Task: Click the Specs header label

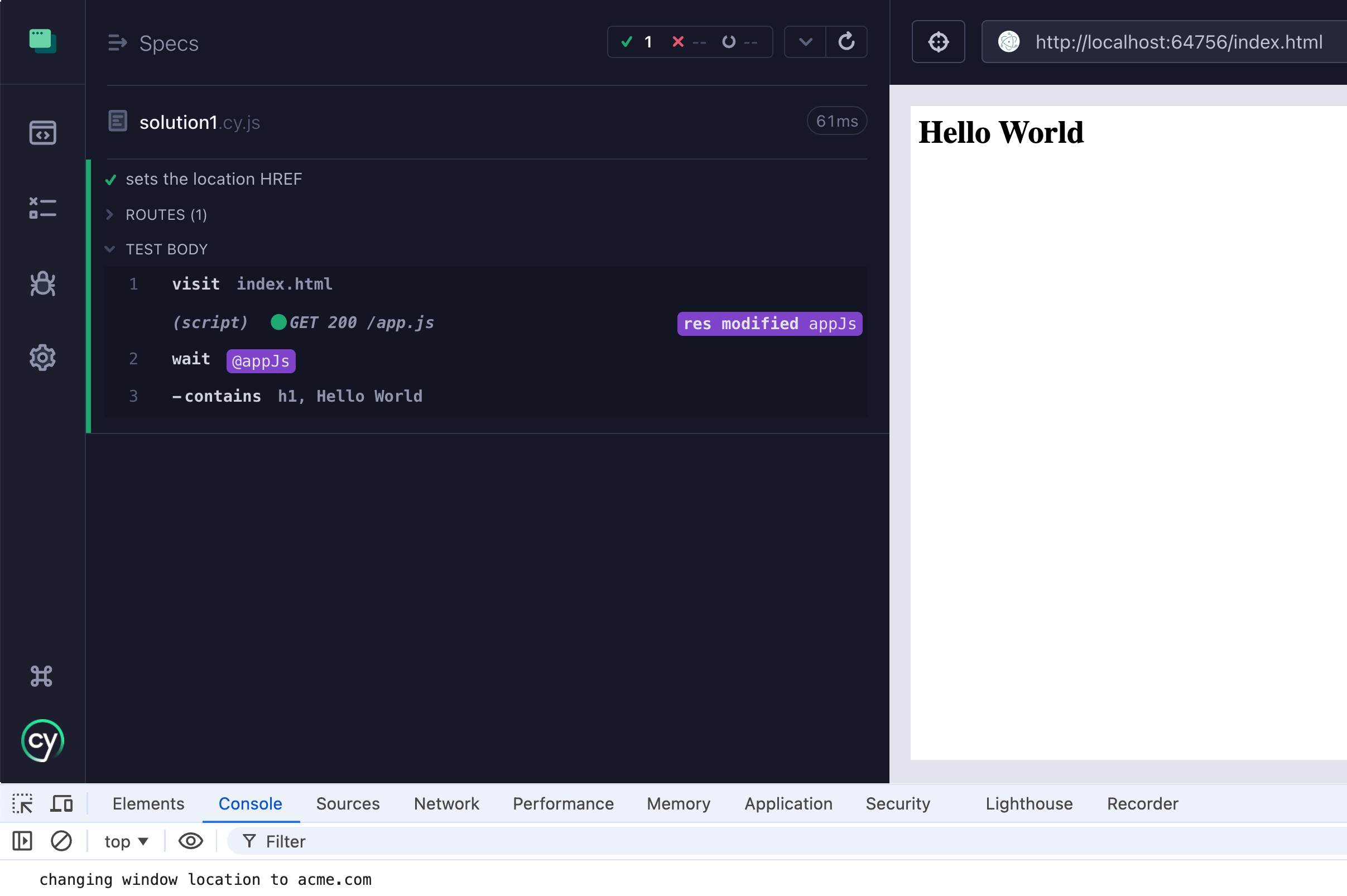Action: (x=169, y=44)
